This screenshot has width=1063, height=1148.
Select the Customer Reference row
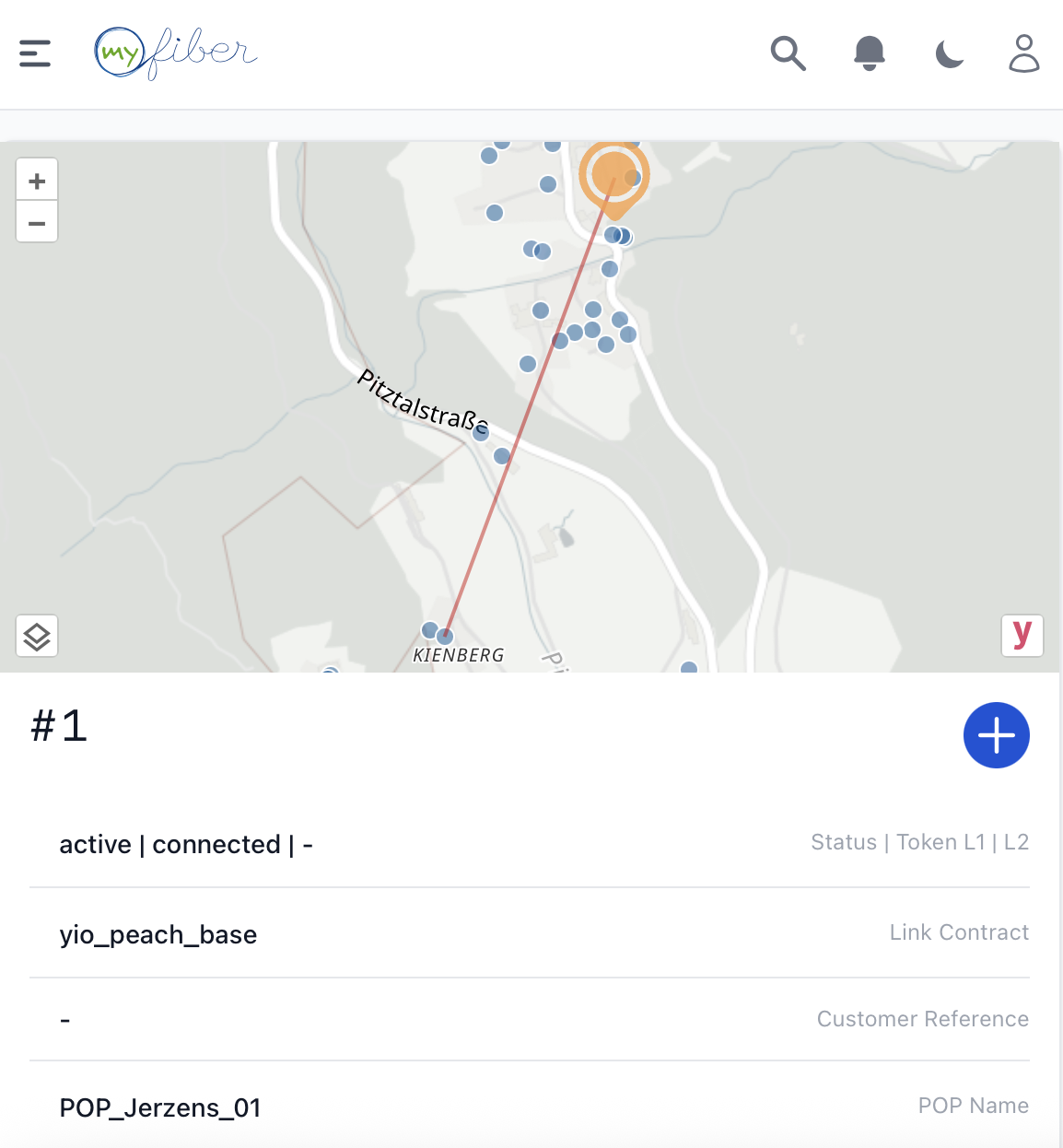(x=529, y=1019)
